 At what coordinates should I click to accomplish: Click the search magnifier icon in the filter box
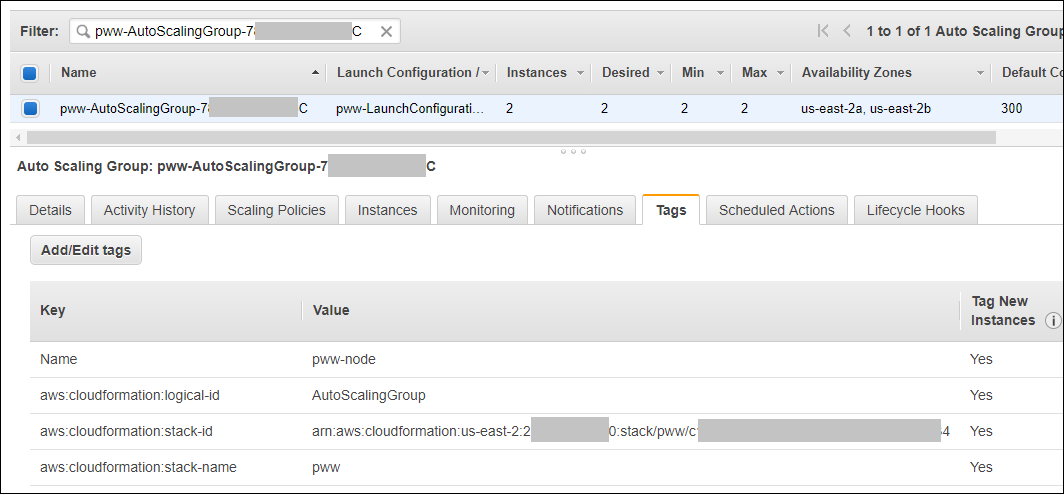83,32
